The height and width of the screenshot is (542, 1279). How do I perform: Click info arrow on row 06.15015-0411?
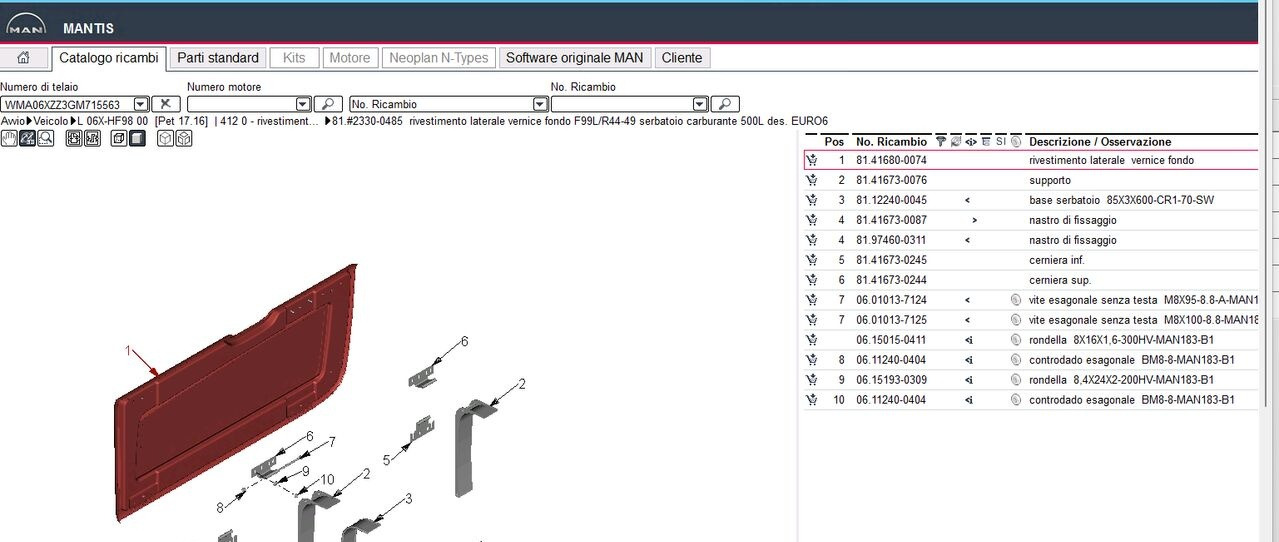969,340
